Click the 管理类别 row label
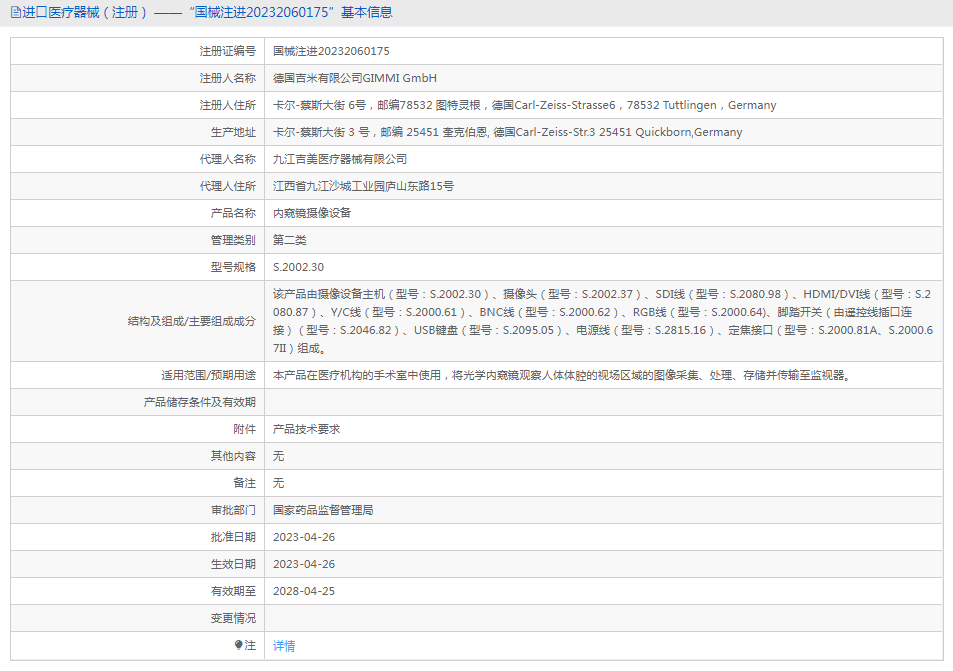Viewport: 953px width, 671px height. 233,240
